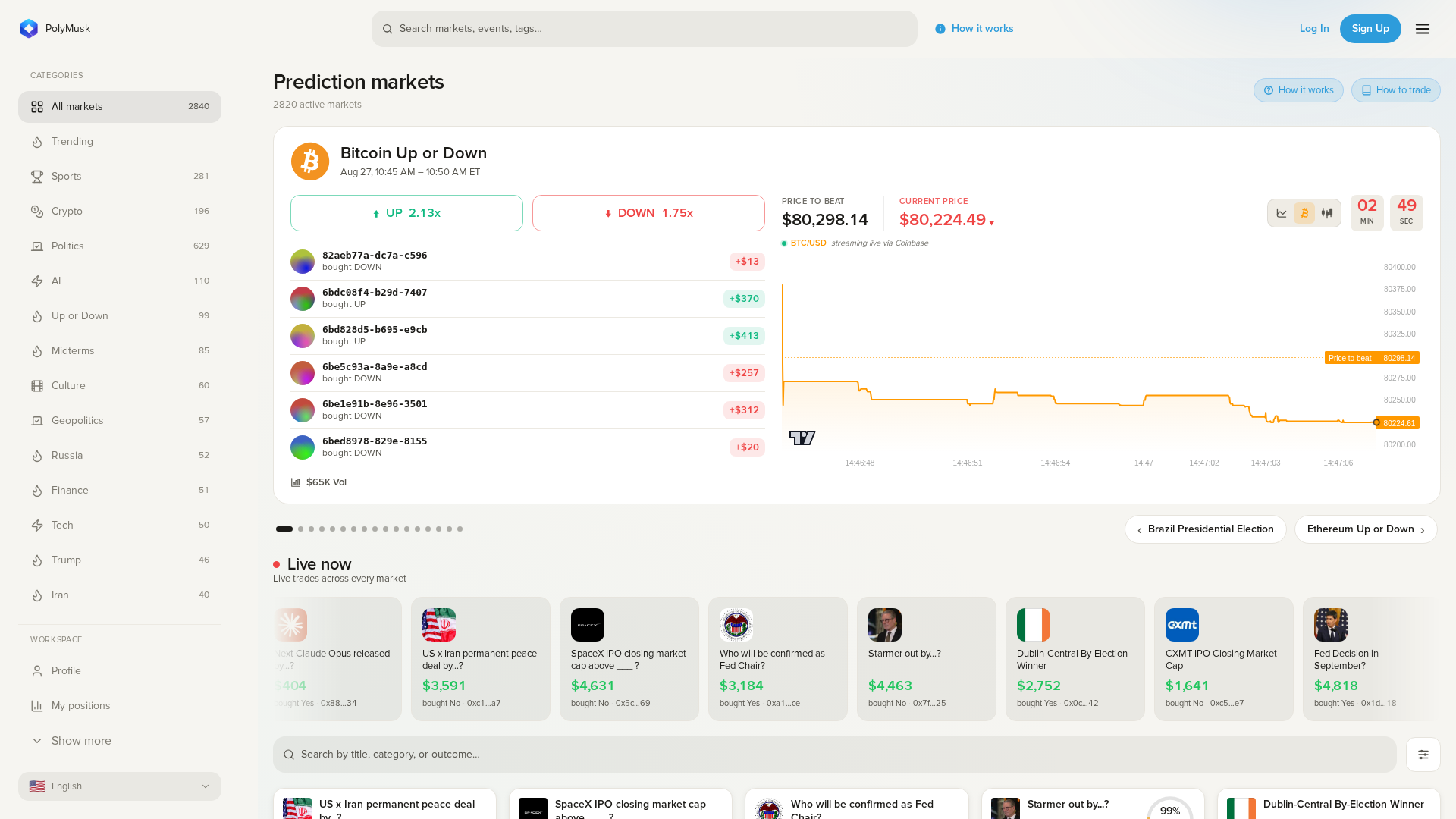Open US x Iran peace deal live card
Viewport: 1456px width, 819px height.
(x=481, y=659)
